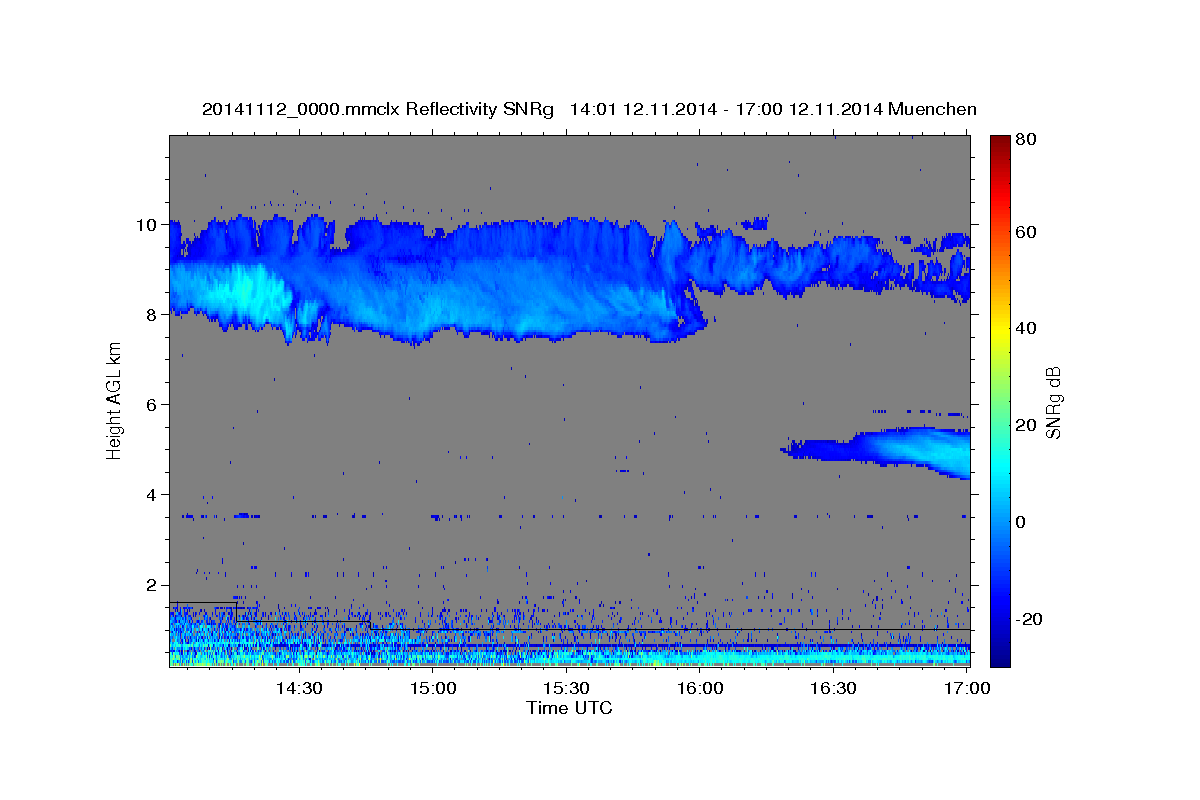Click the 14:30 time tick label

[x=298, y=689]
